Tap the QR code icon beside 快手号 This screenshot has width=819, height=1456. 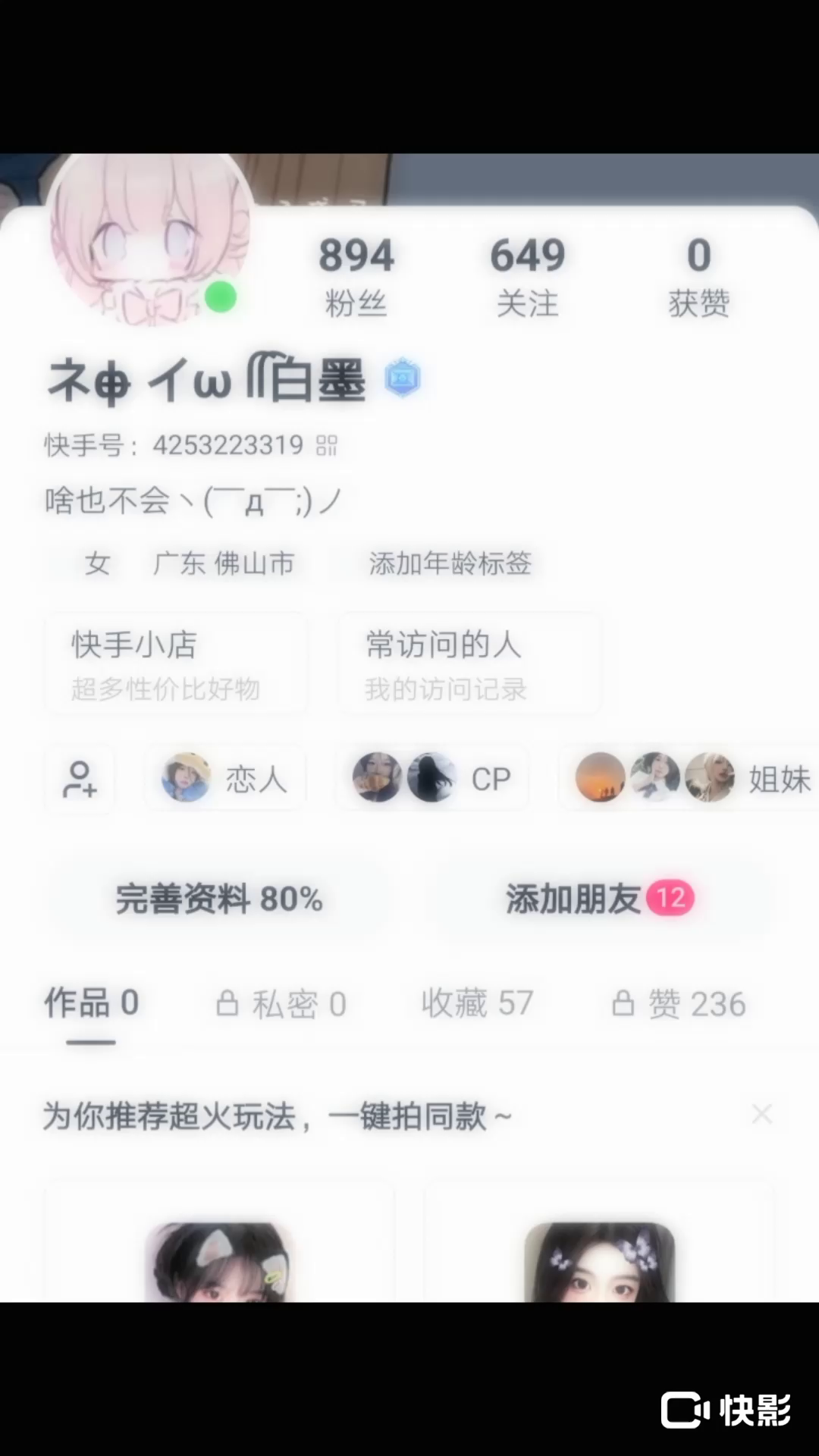(326, 445)
